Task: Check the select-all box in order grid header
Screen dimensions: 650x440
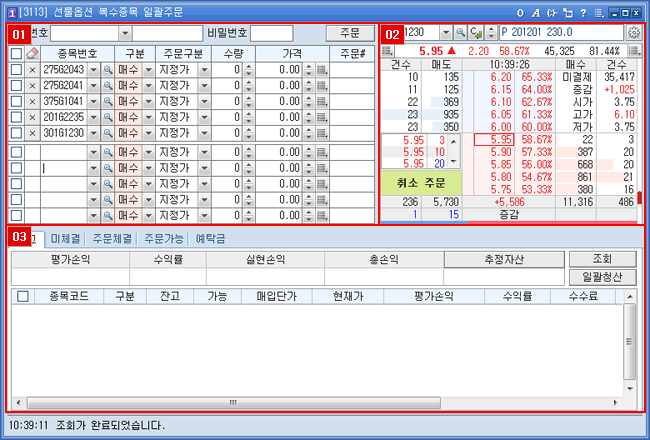Action: click(x=15, y=53)
